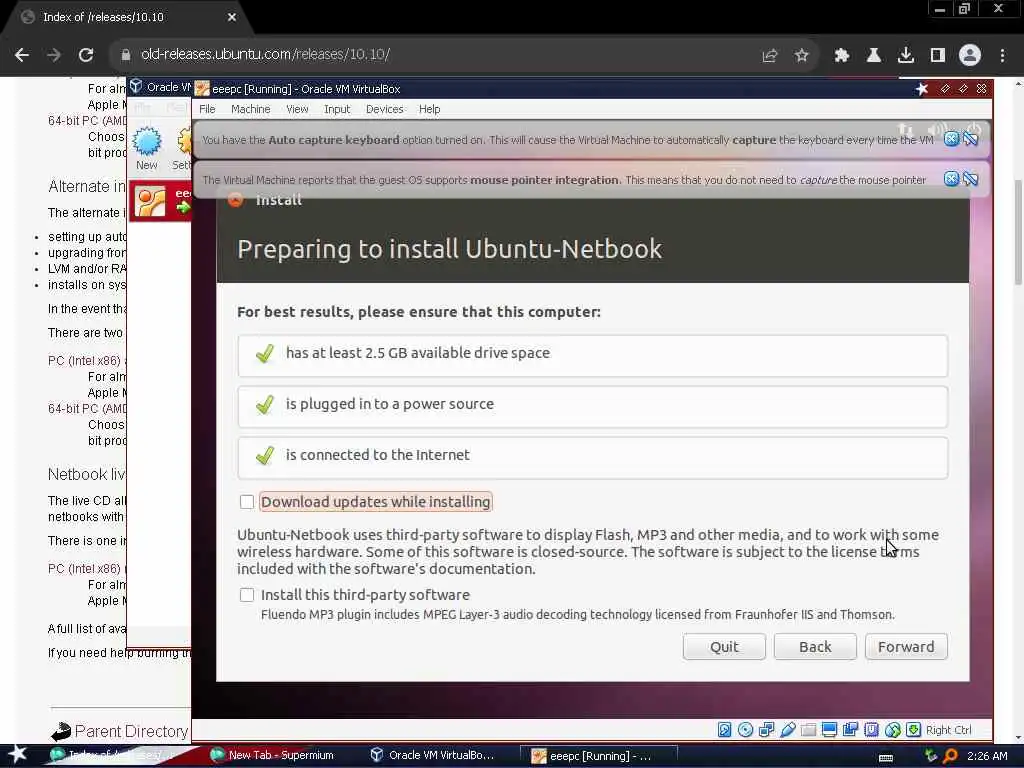The width and height of the screenshot is (1024, 768).
Task: Click the keyboard tray icon in taskbar
Action: [x=886, y=757]
